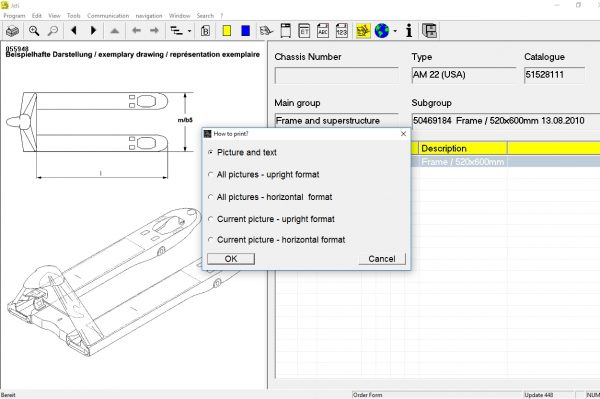The height and width of the screenshot is (399, 600).
Task: Click the pallet truck search icon
Action: tap(267, 31)
